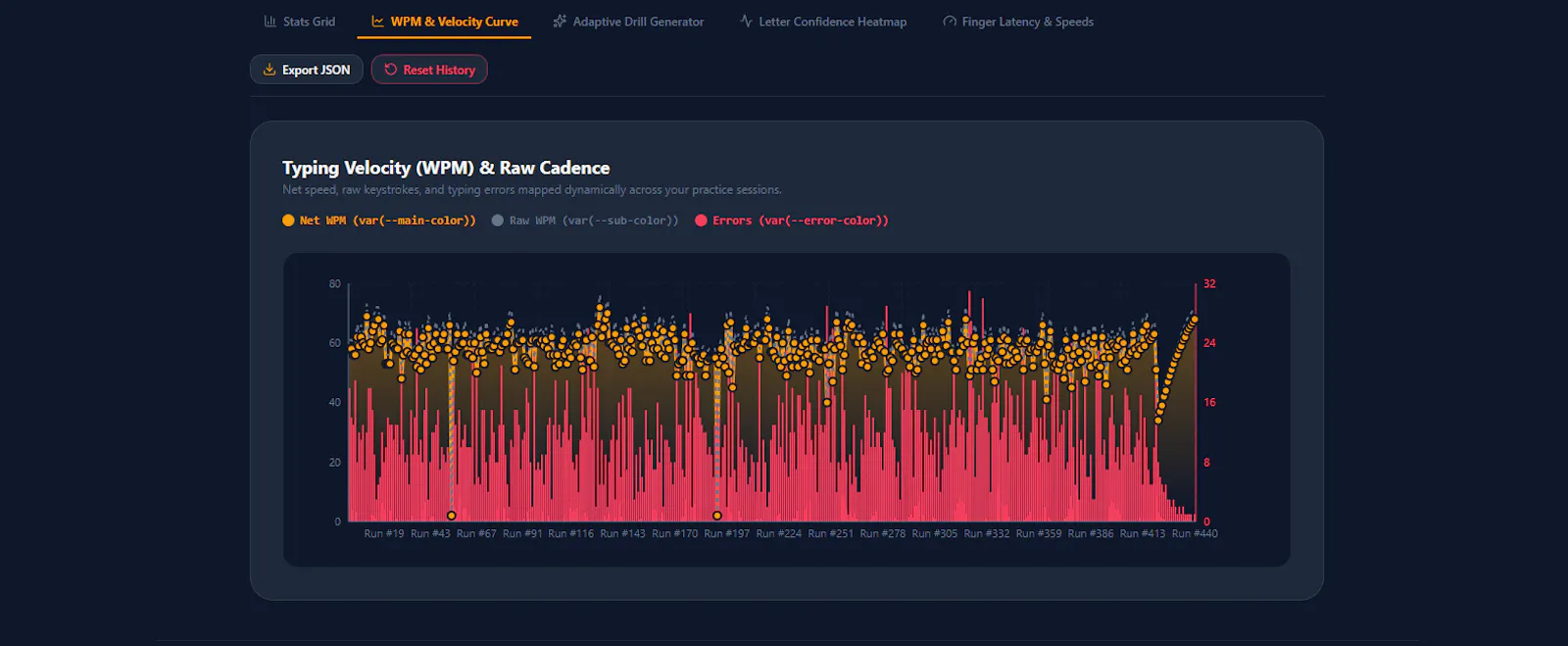
Task: Click the left axis value 80
Action: (x=335, y=284)
